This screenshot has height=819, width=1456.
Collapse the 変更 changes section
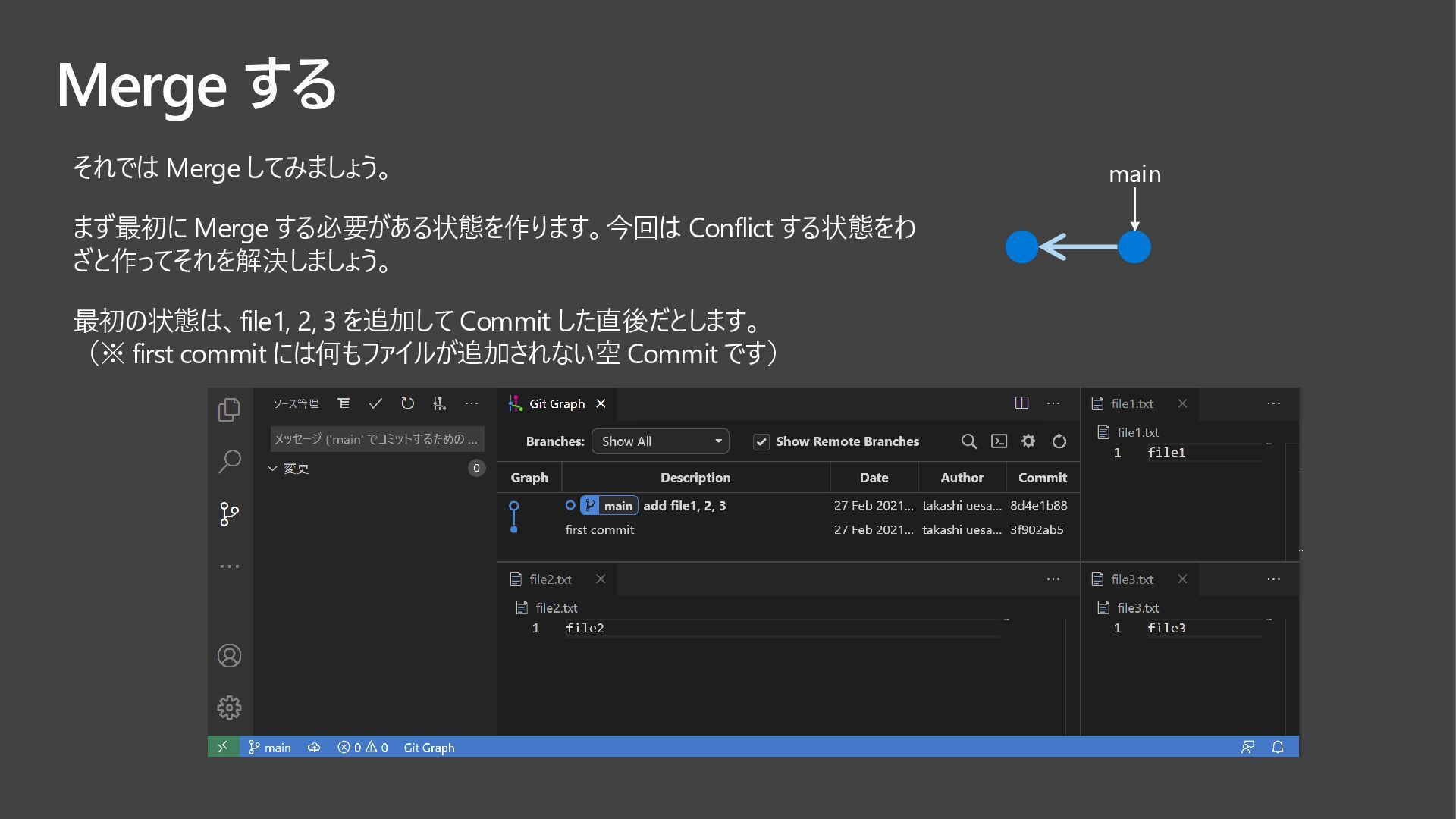273,469
